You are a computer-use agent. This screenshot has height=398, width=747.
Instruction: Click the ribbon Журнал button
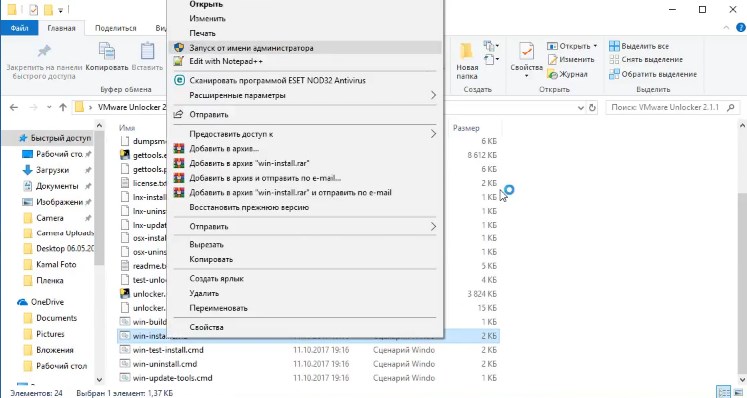click(567, 74)
